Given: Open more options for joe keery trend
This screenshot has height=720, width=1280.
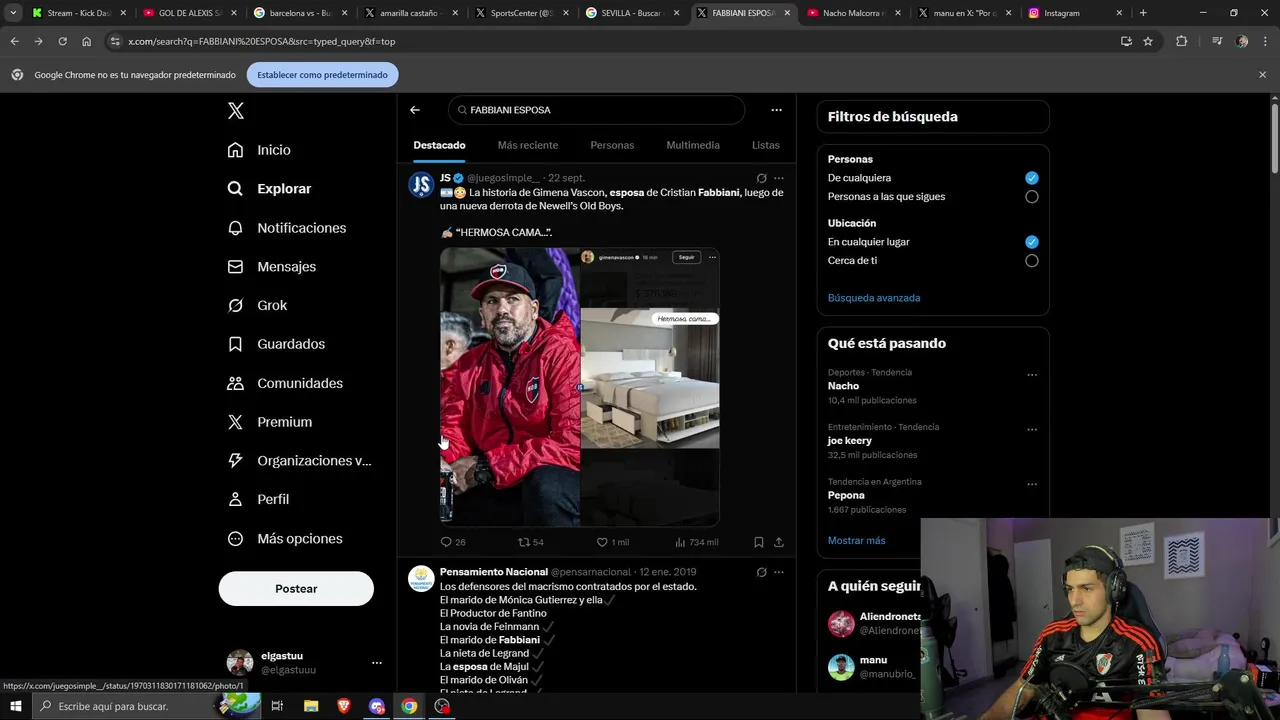Looking at the screenshot, I should [1032, 430].
